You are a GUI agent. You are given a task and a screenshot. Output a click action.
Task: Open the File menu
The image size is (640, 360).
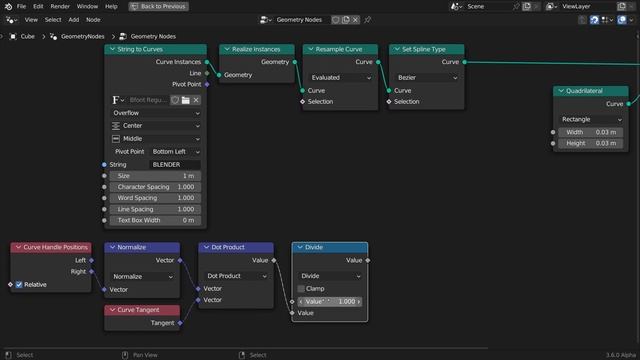click(x=21, y=7)
